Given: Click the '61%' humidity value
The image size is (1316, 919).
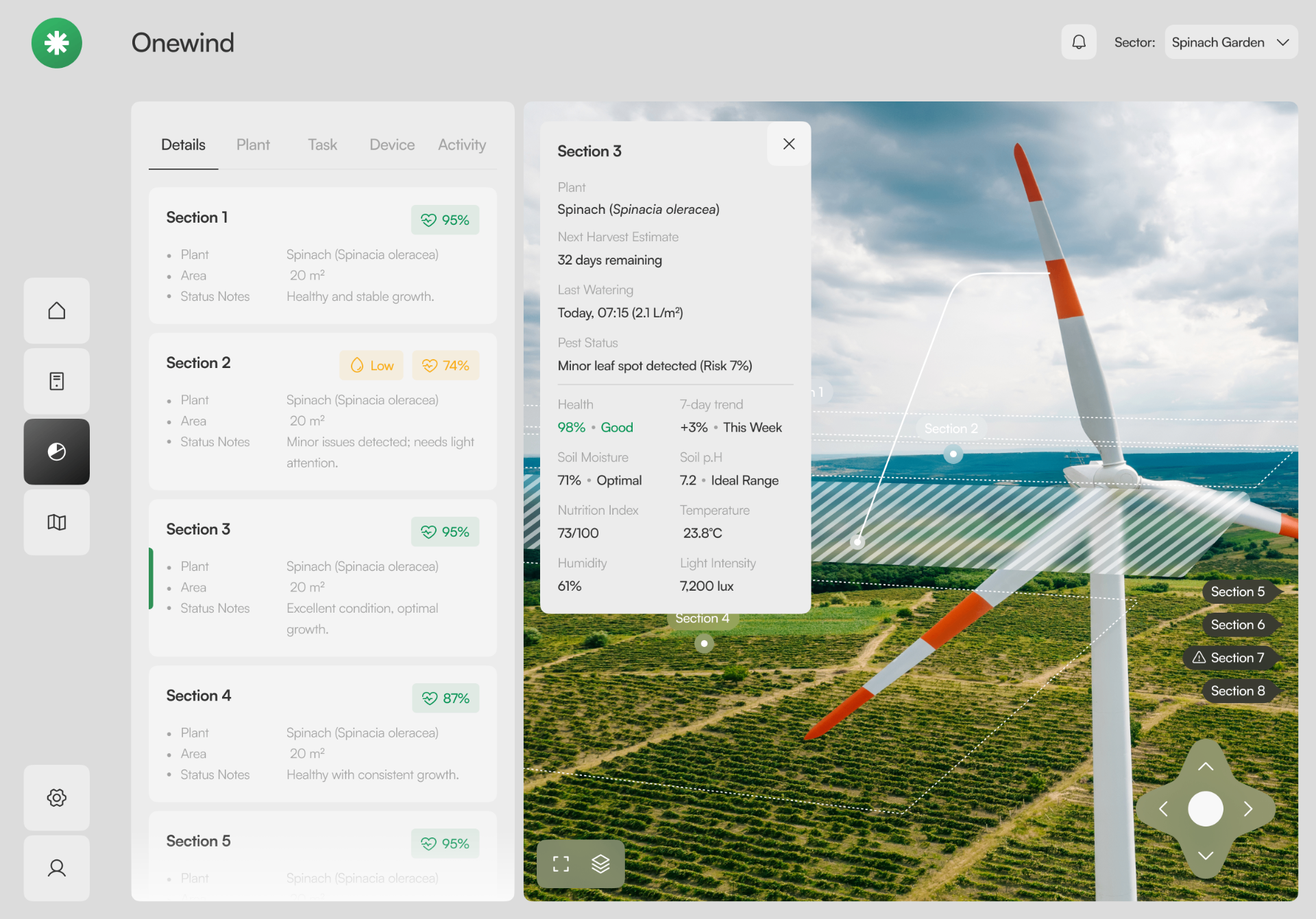Looking at the screenshot, I should (570, 587).
